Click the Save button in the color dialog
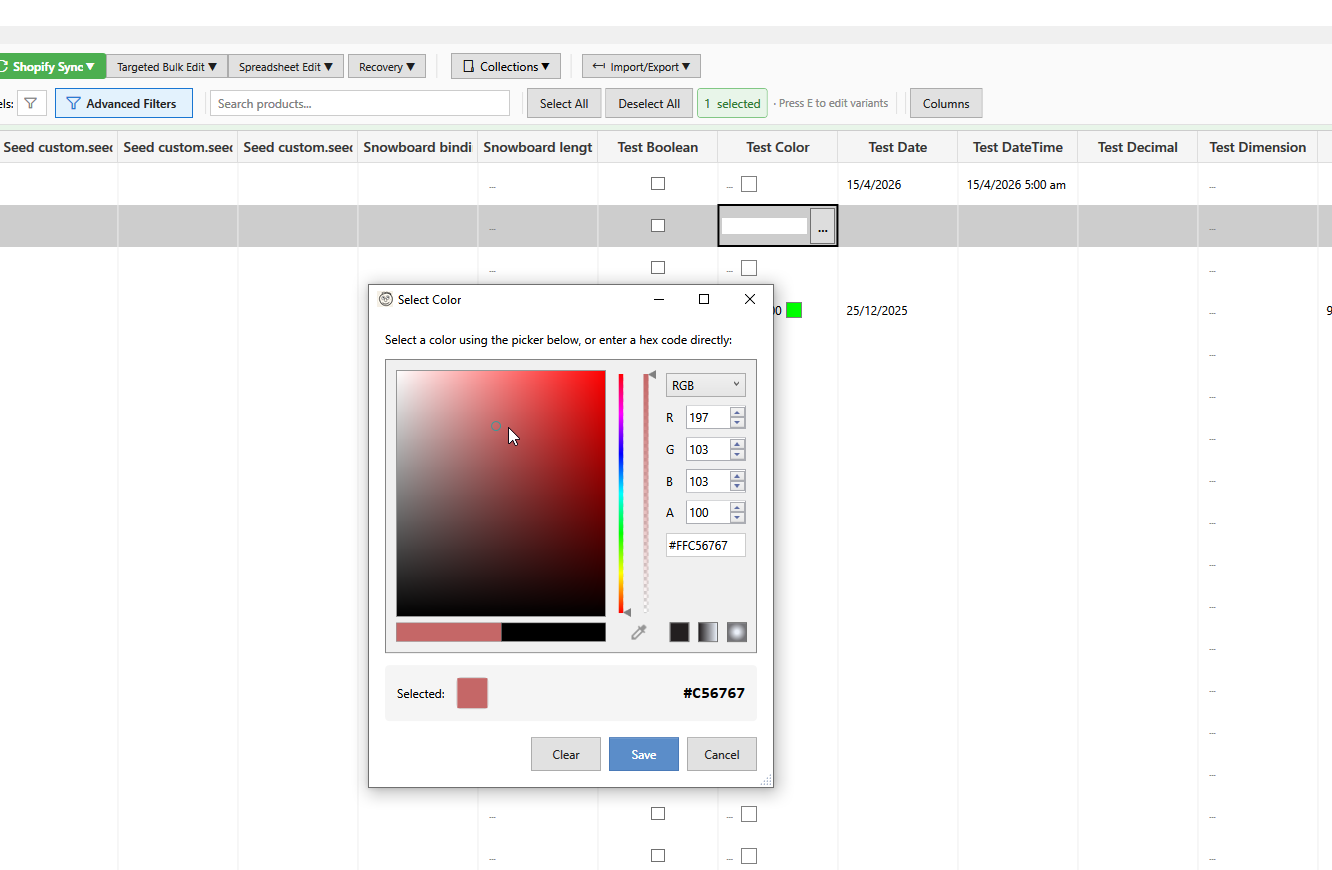Viewport: 1332px width, 870px height. pos(643,754)
